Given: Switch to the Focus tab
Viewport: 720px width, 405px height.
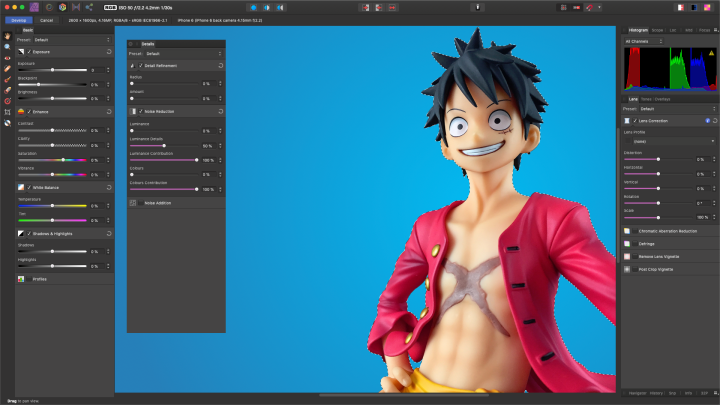Looking at the screenshot, I should (704, 30).
